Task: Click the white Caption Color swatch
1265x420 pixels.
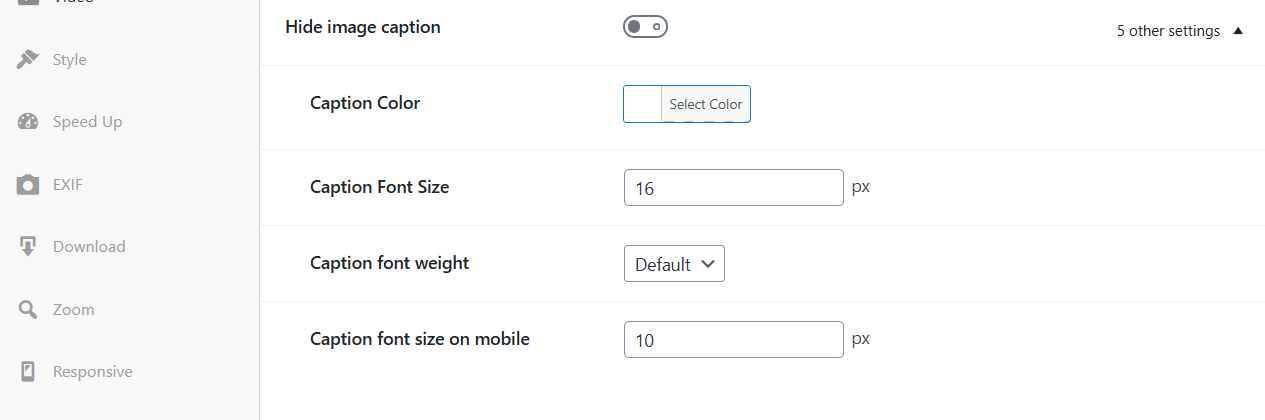Action: (643, 104)
